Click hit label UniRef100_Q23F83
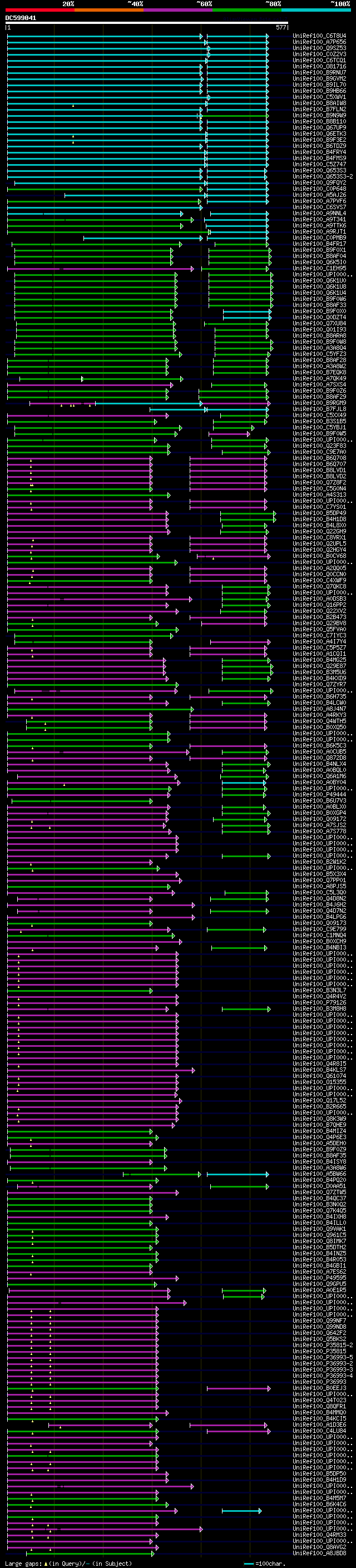This screenshot has height=1568, width=356. click(x=319, y=446)
